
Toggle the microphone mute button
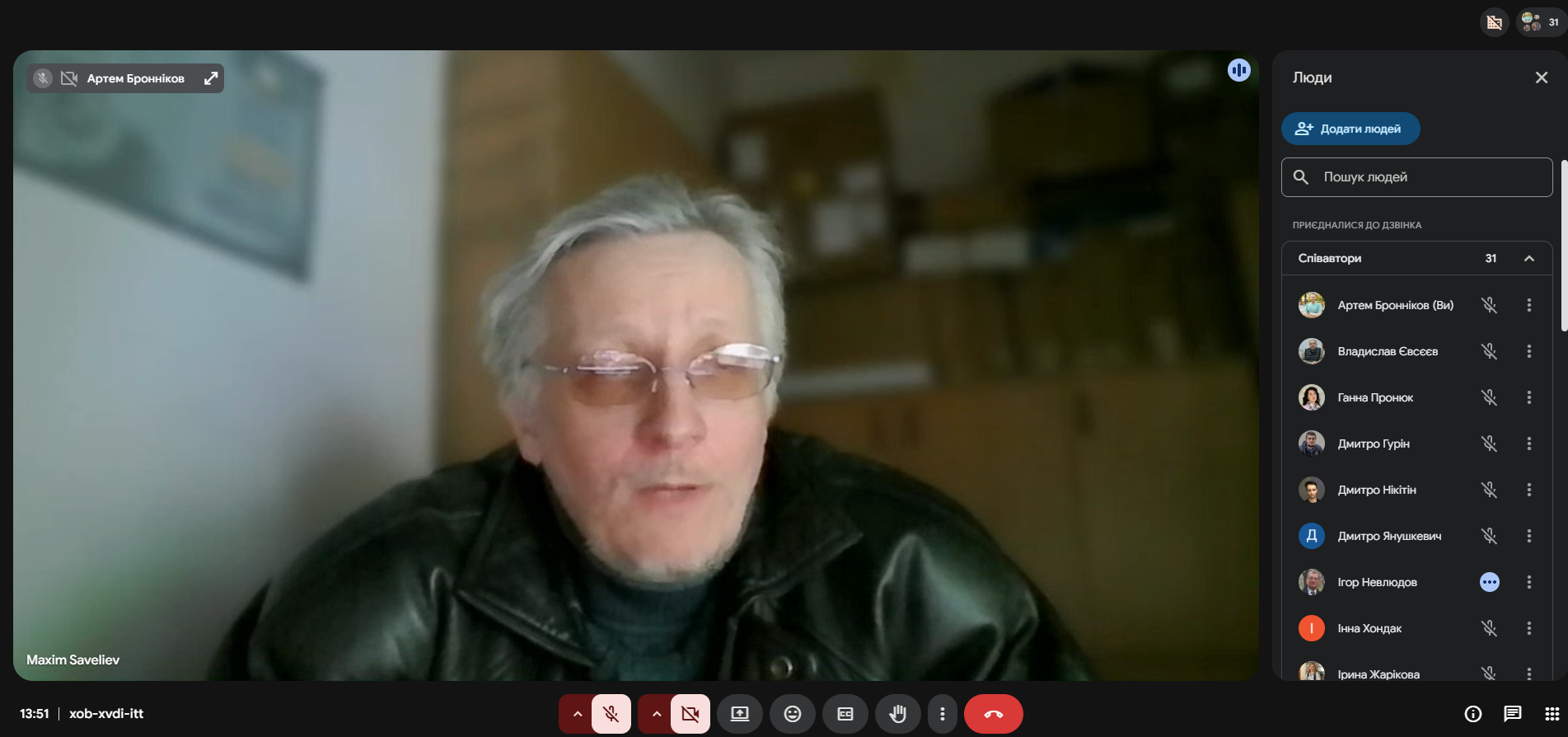click(611, 714)
